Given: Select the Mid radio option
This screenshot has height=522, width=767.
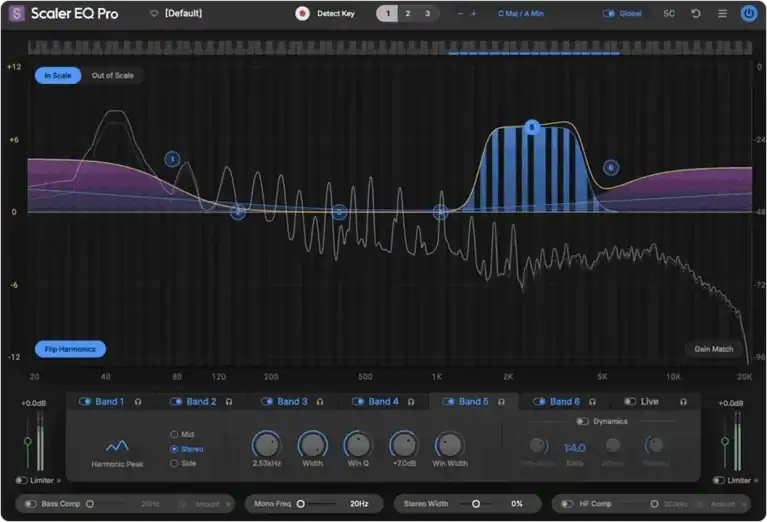Looking at the screenshot, I should [174, 434].
